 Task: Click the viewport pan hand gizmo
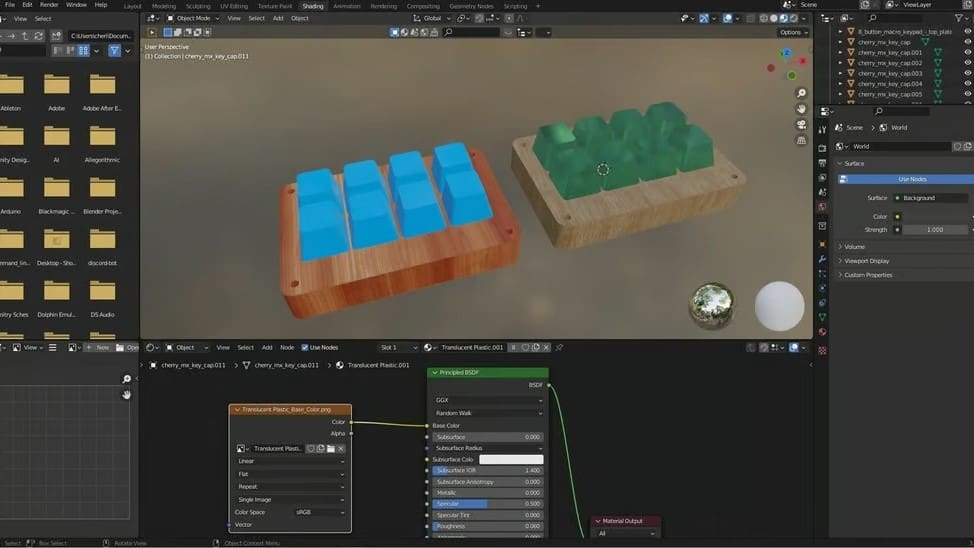pyautogui.click(x=801, y=109)
